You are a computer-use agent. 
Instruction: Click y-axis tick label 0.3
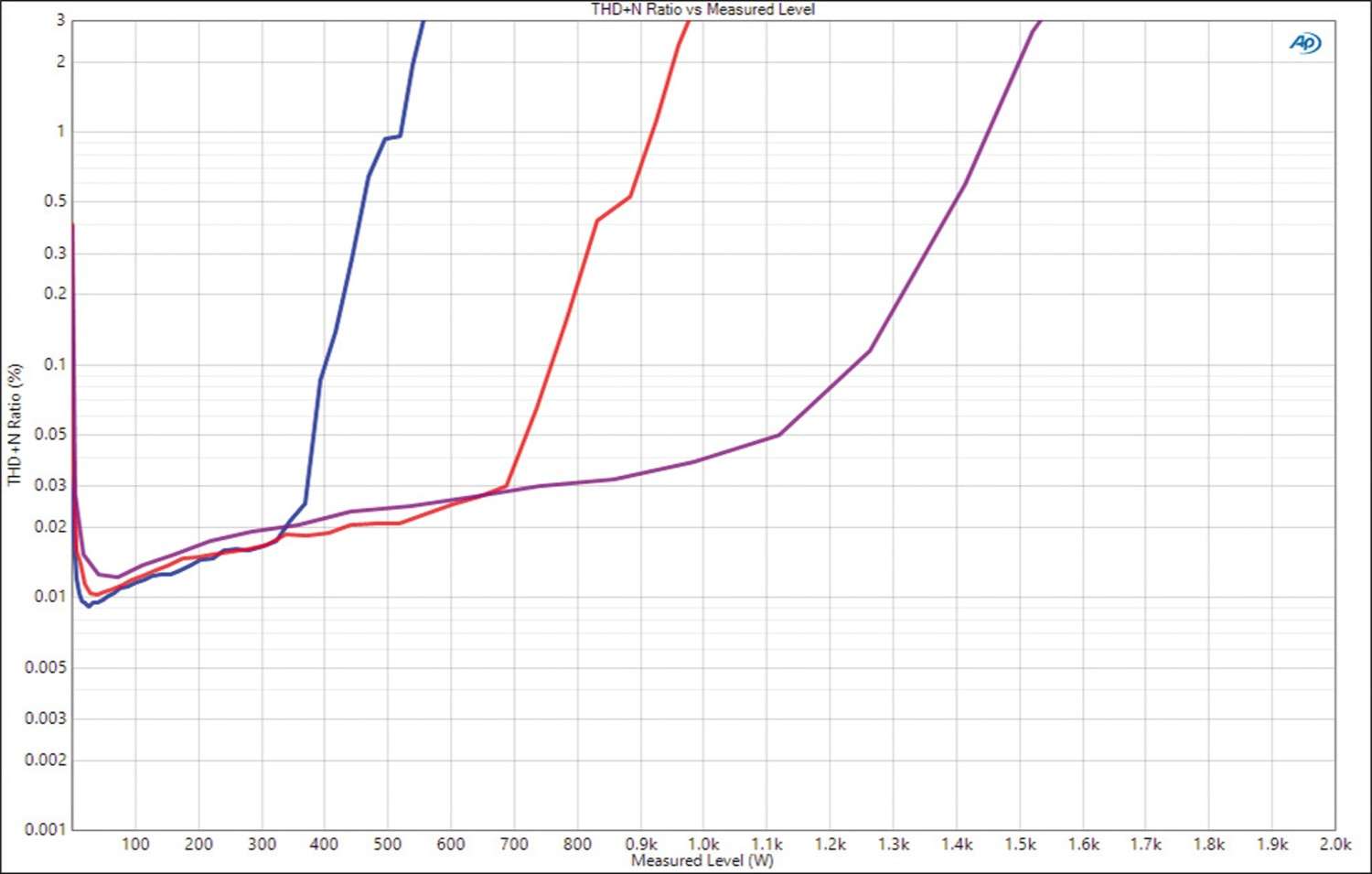(x=55, y=253)
